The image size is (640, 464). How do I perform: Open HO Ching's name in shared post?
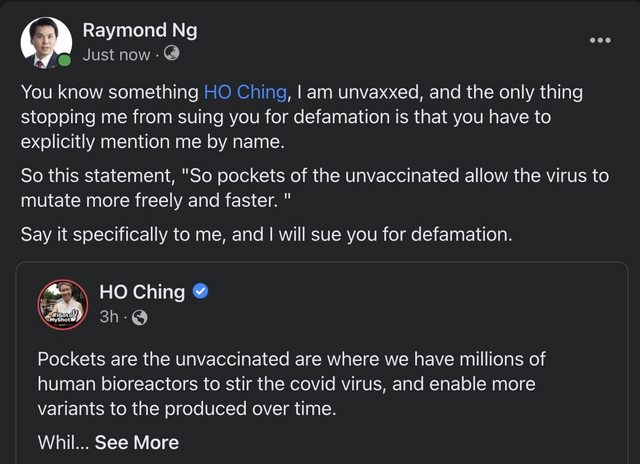click(142, 292)
